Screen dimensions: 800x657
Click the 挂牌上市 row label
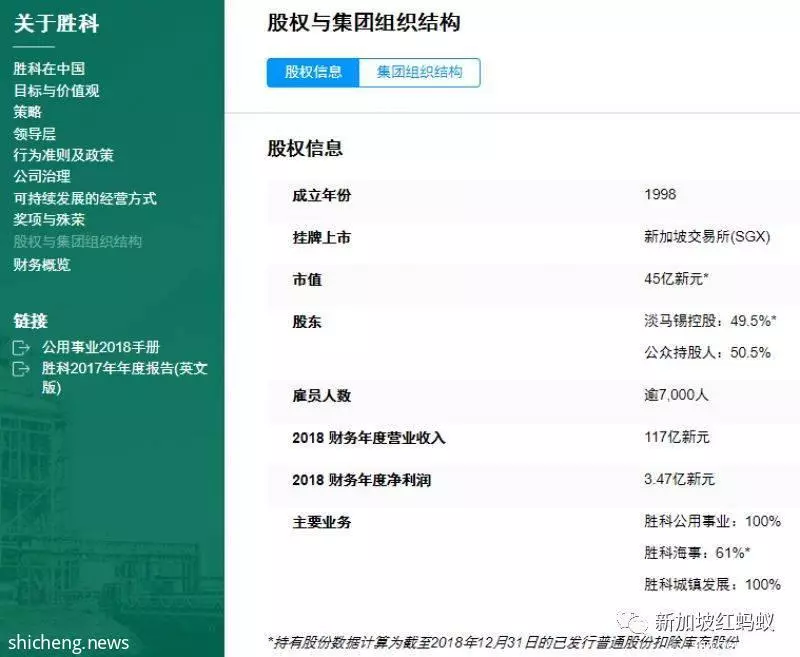point(321,238)
